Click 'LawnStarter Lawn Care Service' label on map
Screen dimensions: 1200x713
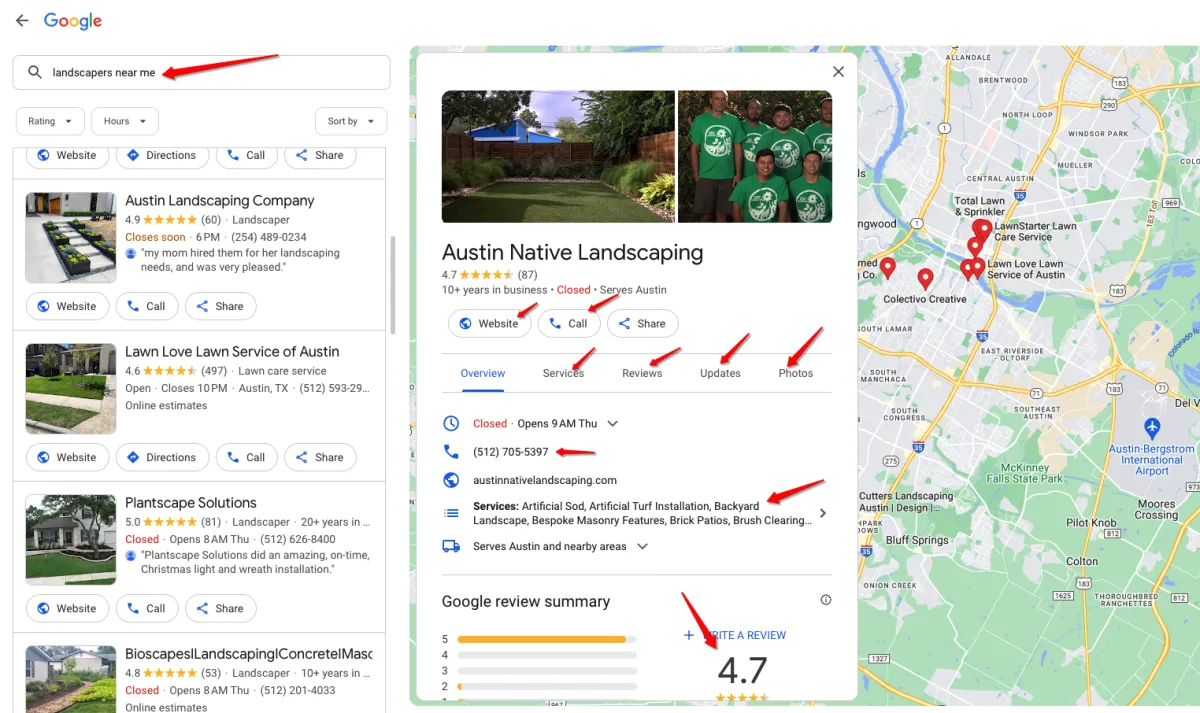coord(1035,232)
